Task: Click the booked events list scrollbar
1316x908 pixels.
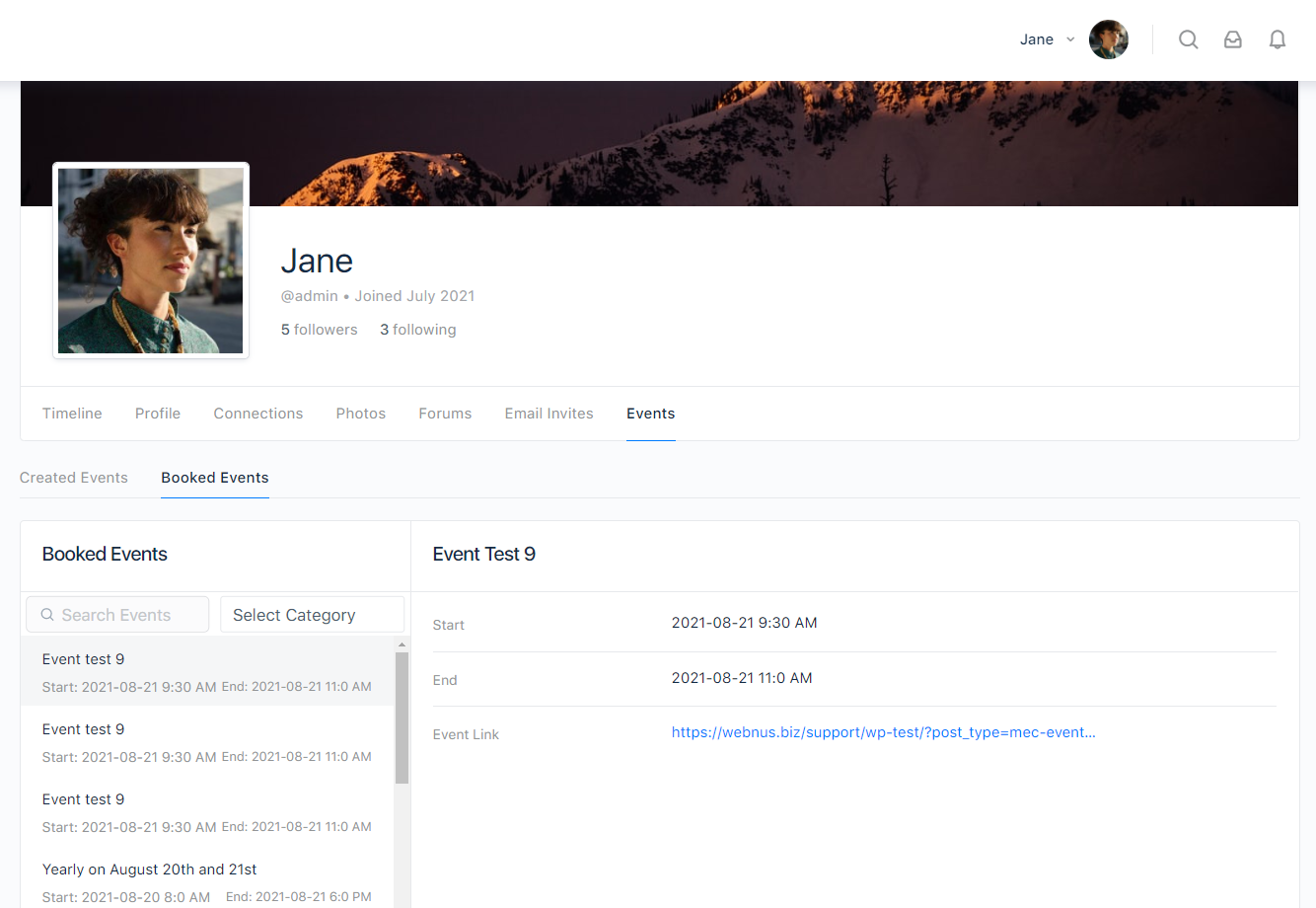Action: click(x=402, y=718)
